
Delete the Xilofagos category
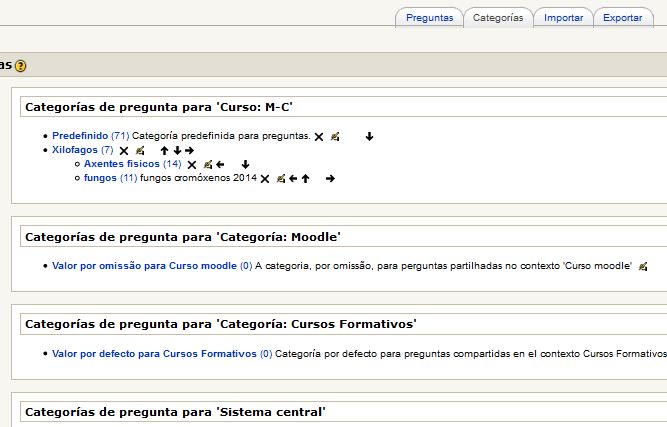[124, 151]
